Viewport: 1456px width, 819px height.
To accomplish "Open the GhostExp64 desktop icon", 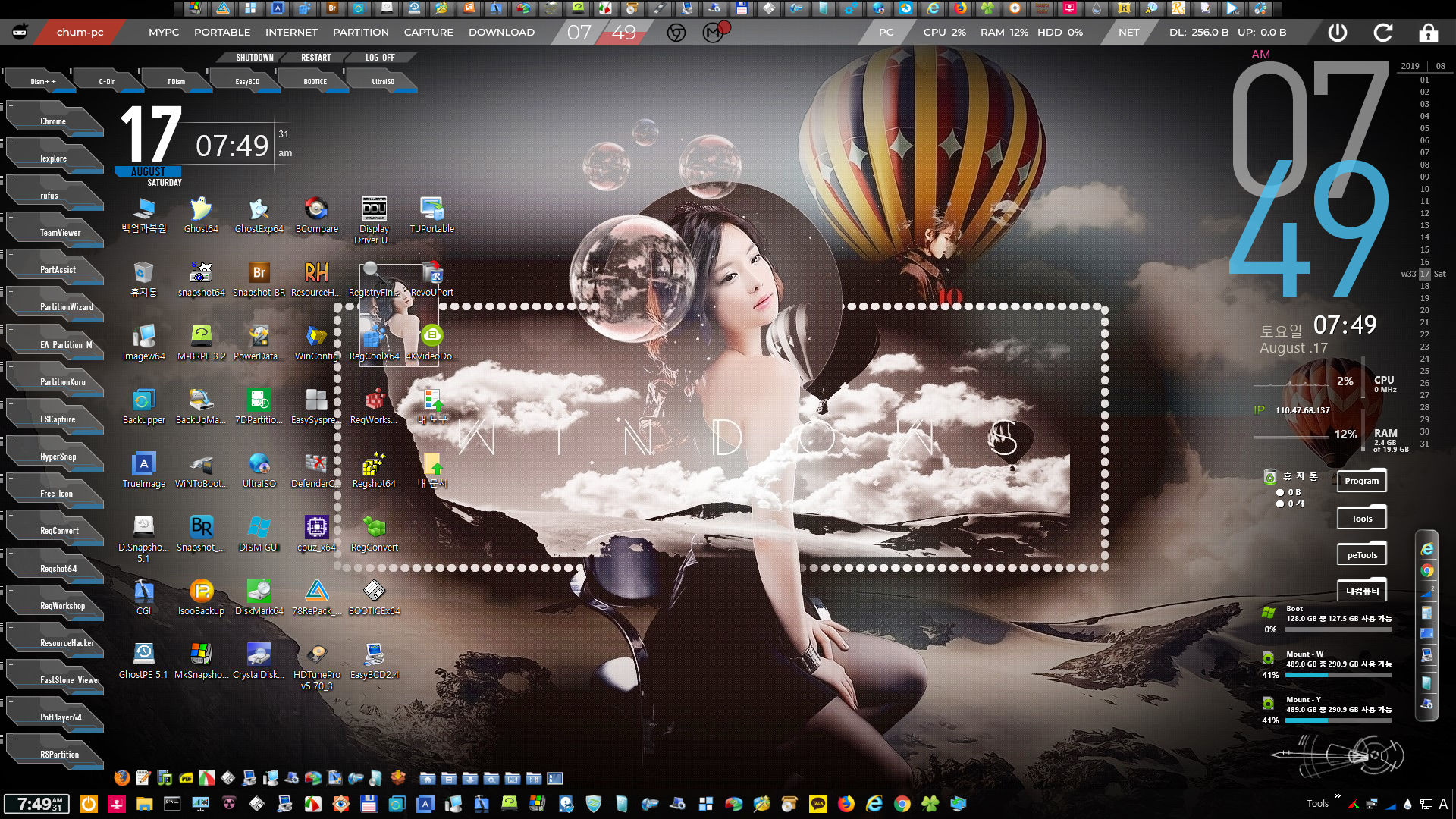I will 259,215.
